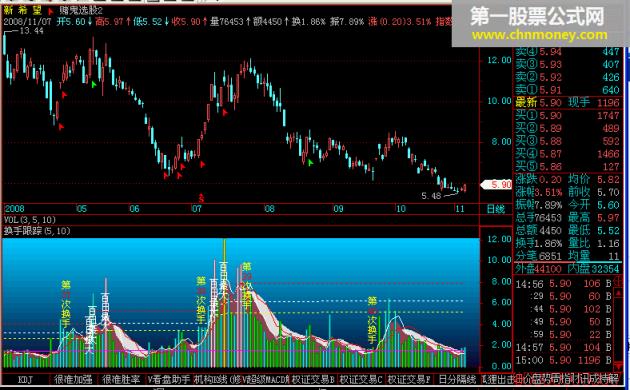
Task: Click the 15:00 5.90 1196 trade row
Action: point(564,360)
